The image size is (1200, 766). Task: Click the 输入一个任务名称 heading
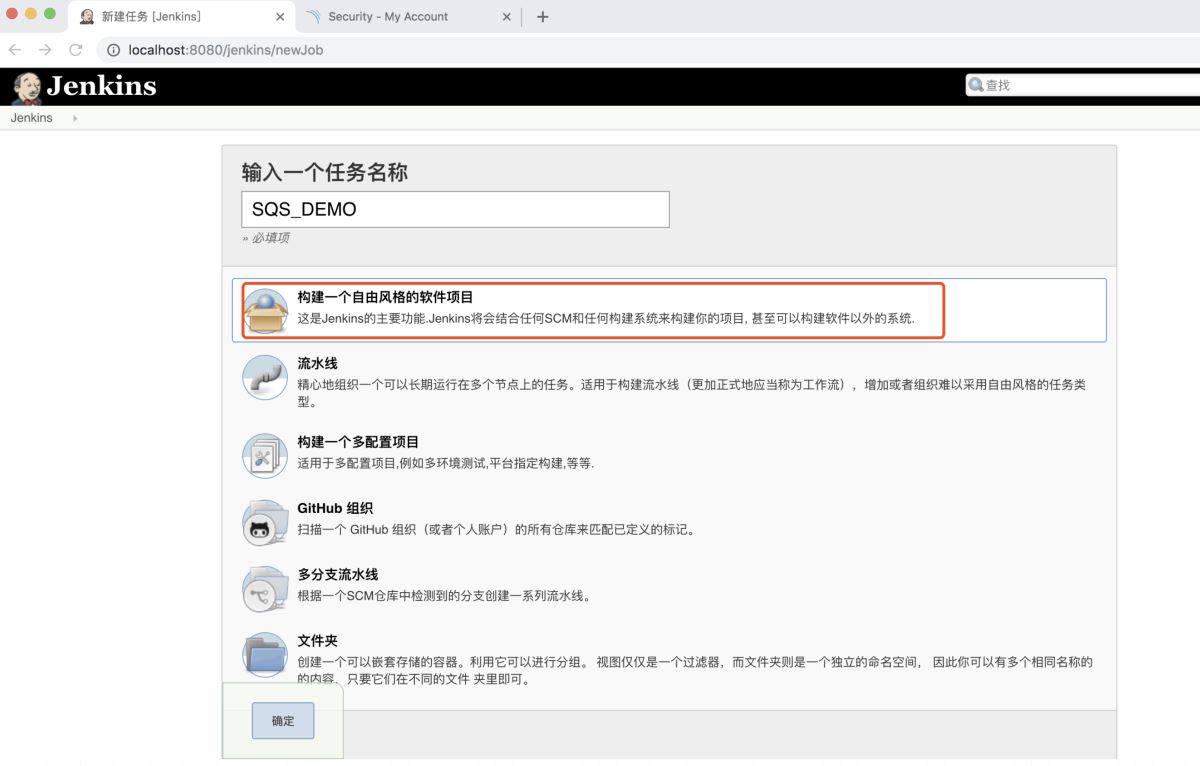click(324, 172)
